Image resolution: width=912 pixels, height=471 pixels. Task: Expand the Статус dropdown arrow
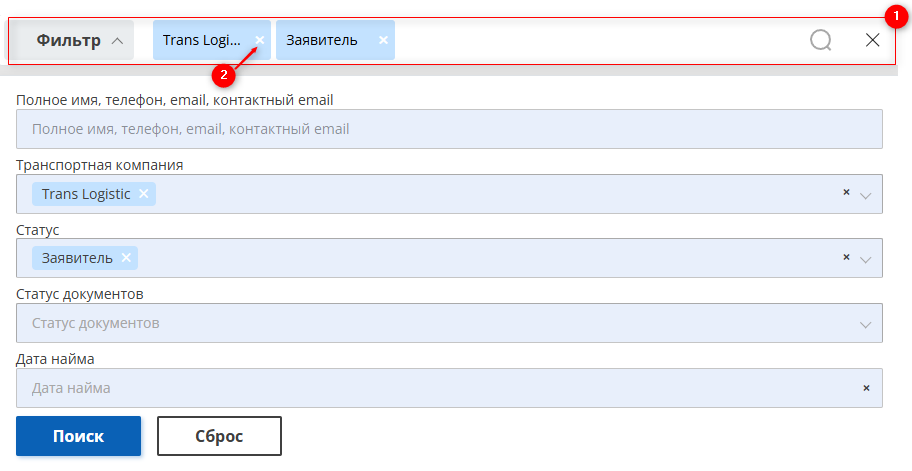(x=866, y=260)
